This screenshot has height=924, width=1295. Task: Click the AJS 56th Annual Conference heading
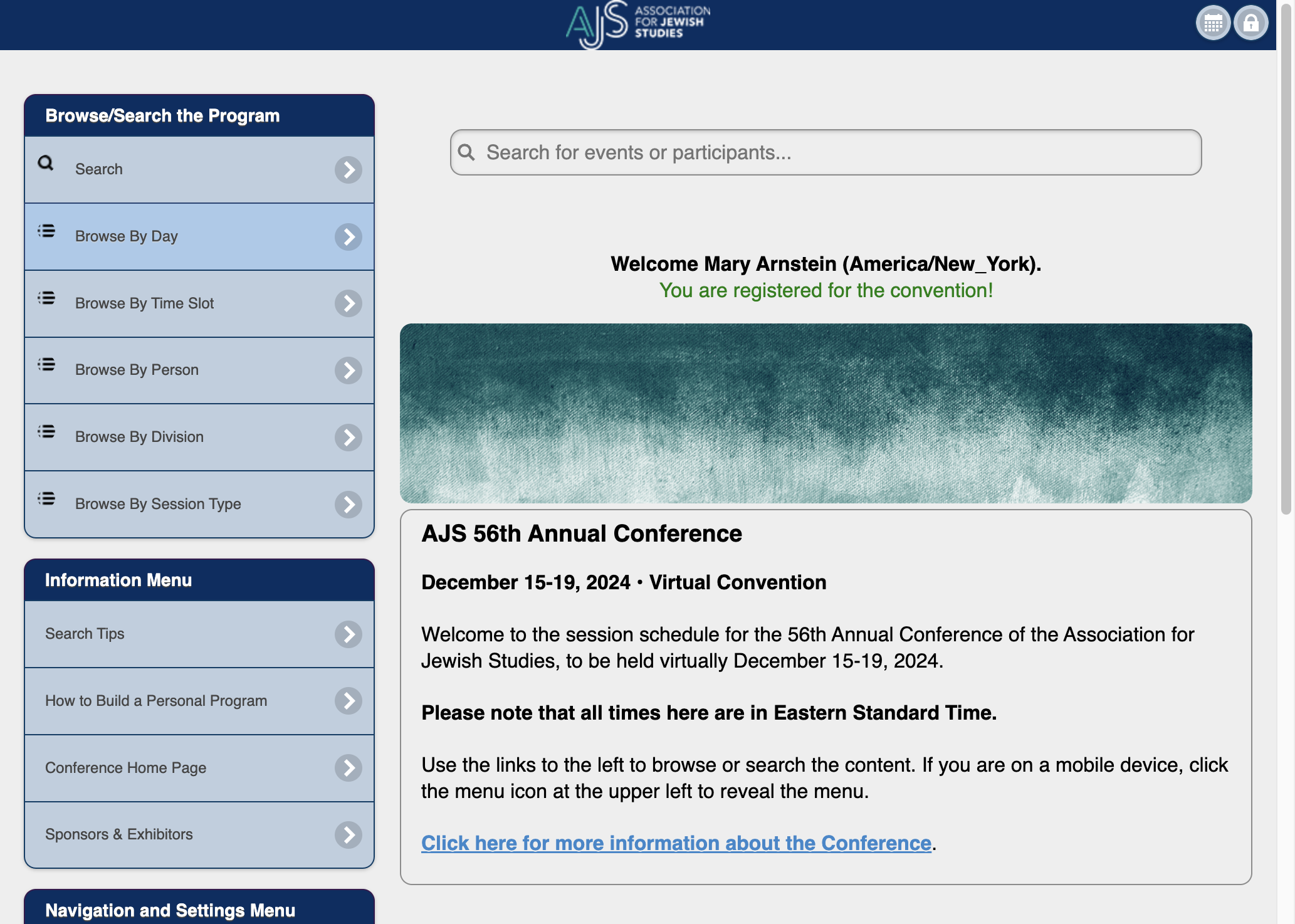tap(582, 533)
